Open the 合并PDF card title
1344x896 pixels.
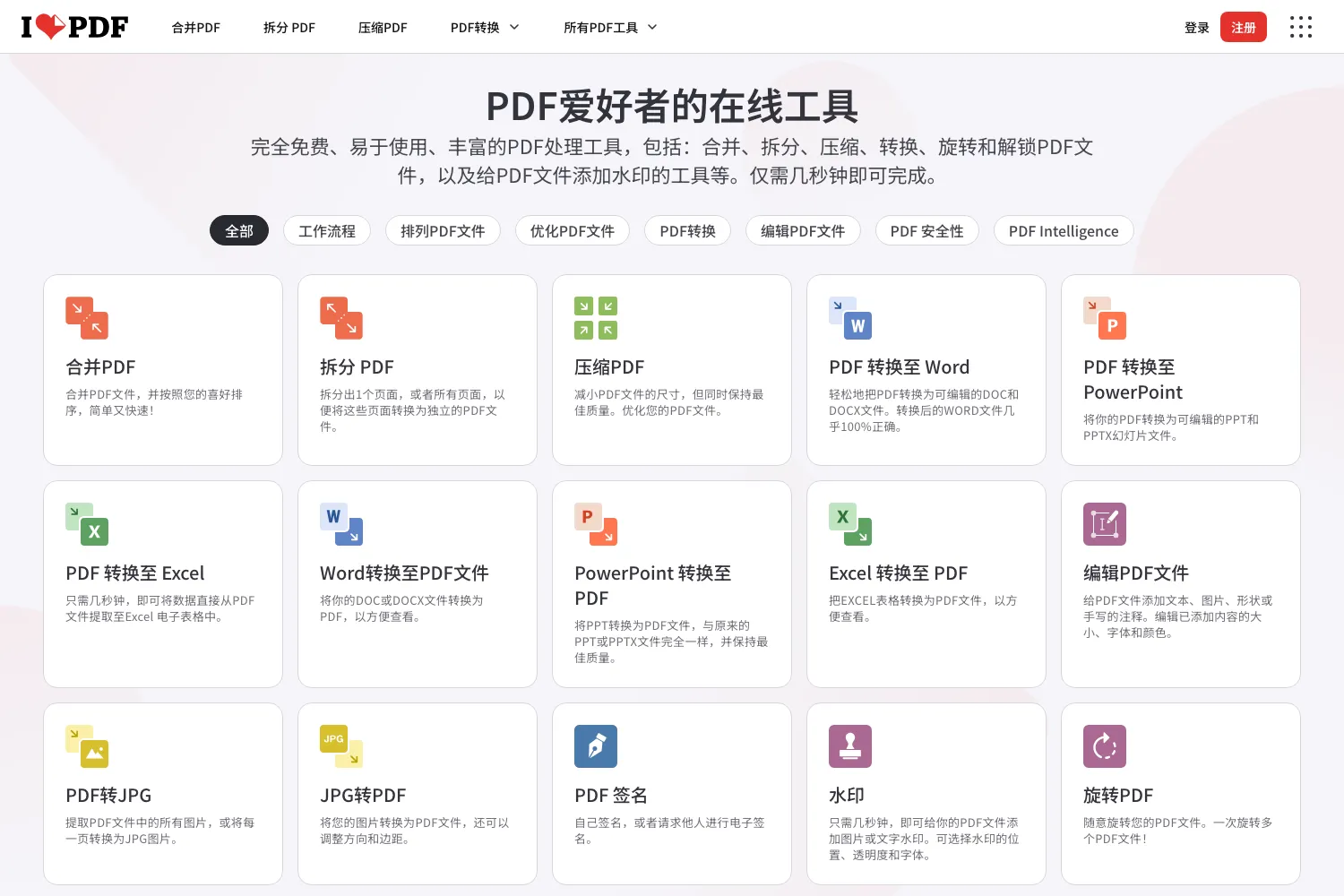pyautogui.click(x=100, y=367)
